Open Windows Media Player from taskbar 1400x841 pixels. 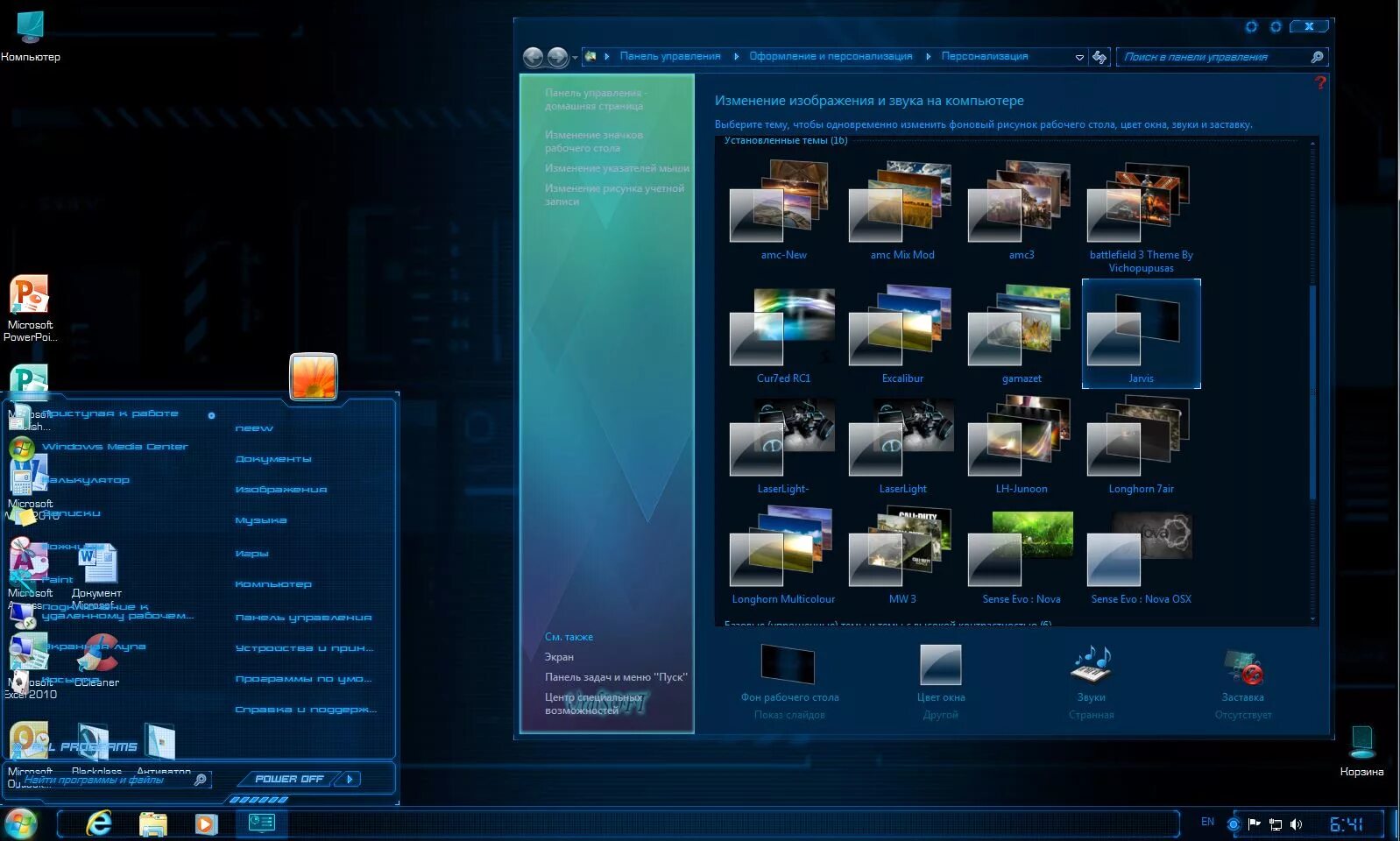coord(206,823)
